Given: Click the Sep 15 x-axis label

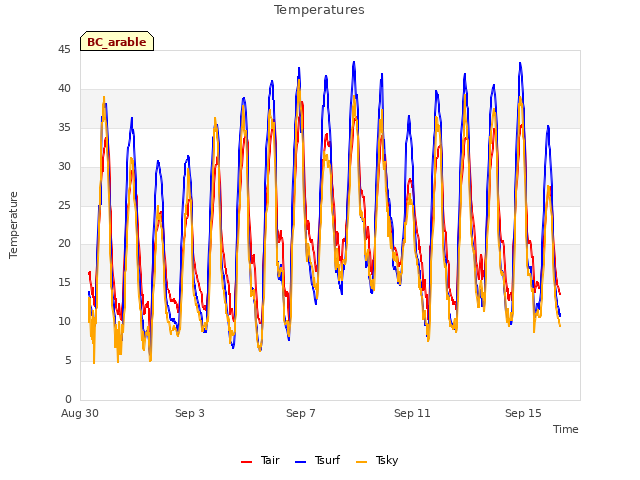Looking at the screenshot, I should 523,413.
